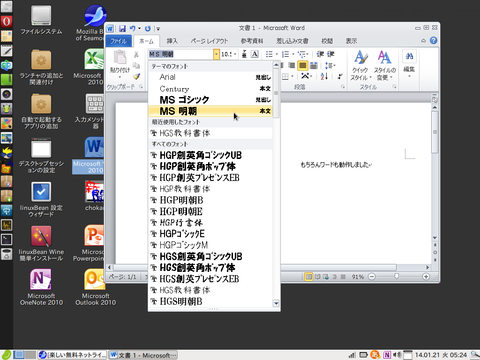Click the Redo icon in title bar
The image size is (480, 360).
pos(148,29)
